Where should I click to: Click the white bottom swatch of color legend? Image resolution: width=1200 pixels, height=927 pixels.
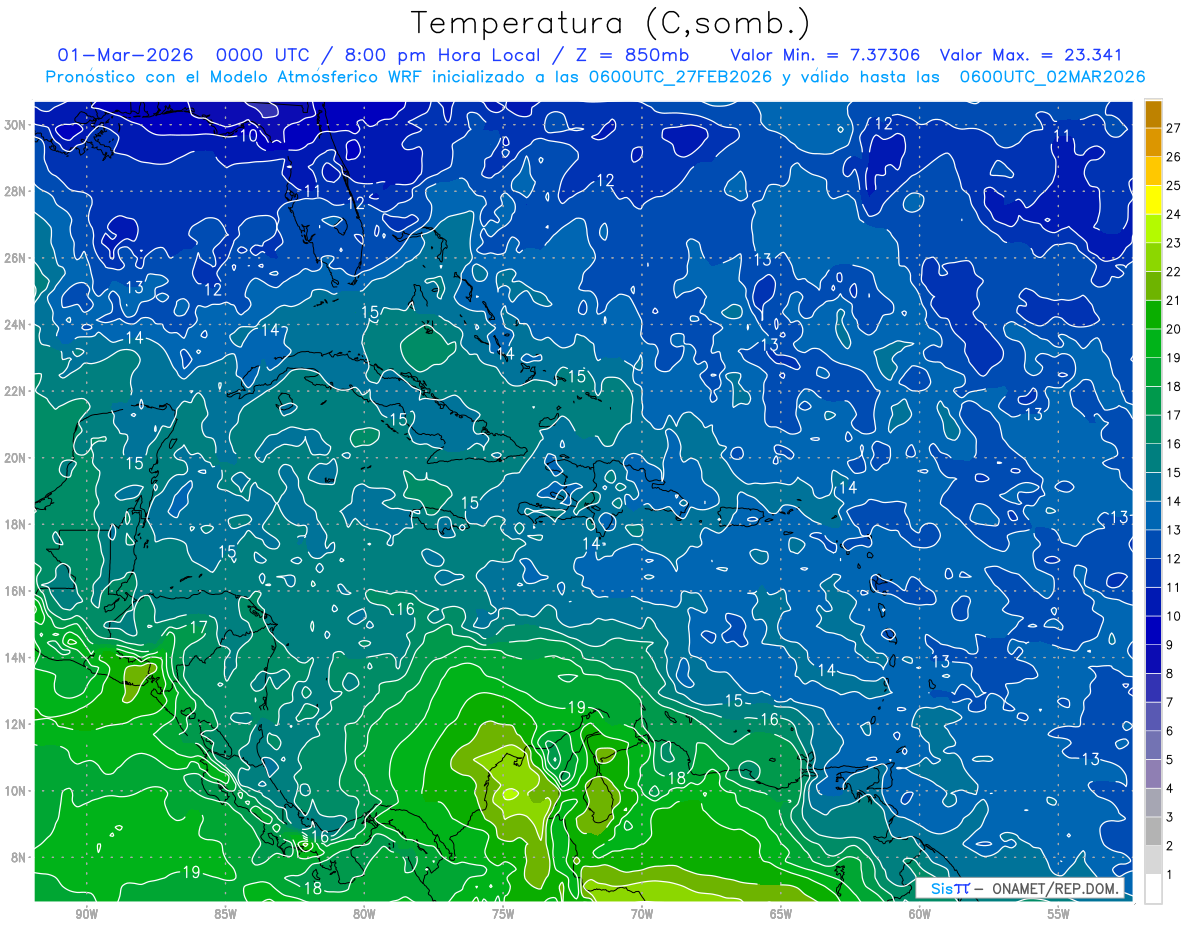click(1153, 889)
